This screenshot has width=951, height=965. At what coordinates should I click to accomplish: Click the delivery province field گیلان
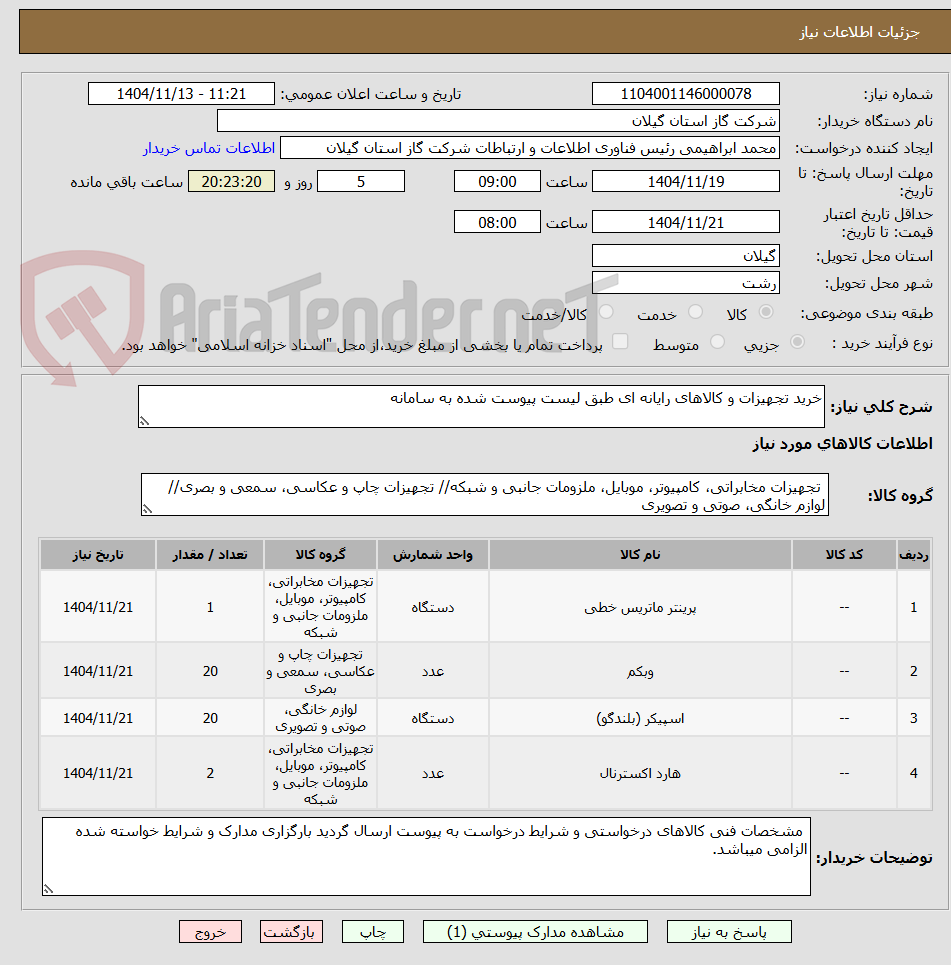(686, 256)
